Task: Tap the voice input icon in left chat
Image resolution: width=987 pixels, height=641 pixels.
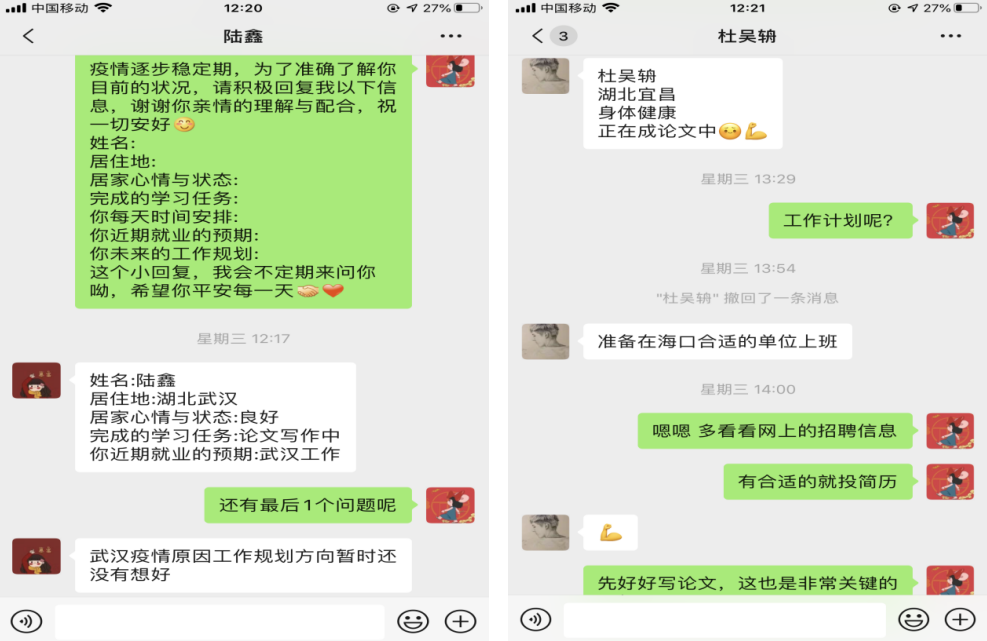Action: tap(26, 621)
